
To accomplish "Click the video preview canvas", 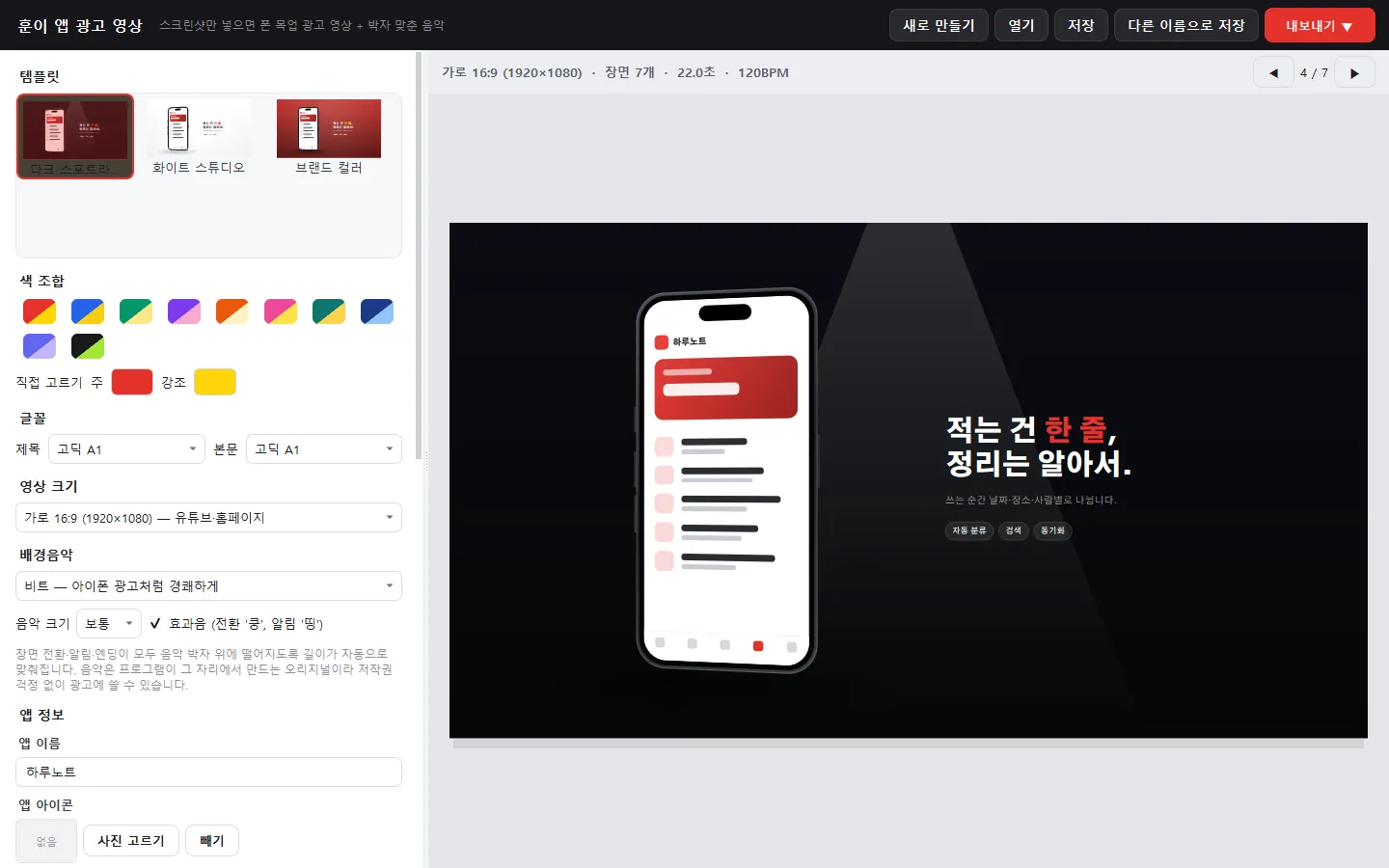I will pos(909,480).
